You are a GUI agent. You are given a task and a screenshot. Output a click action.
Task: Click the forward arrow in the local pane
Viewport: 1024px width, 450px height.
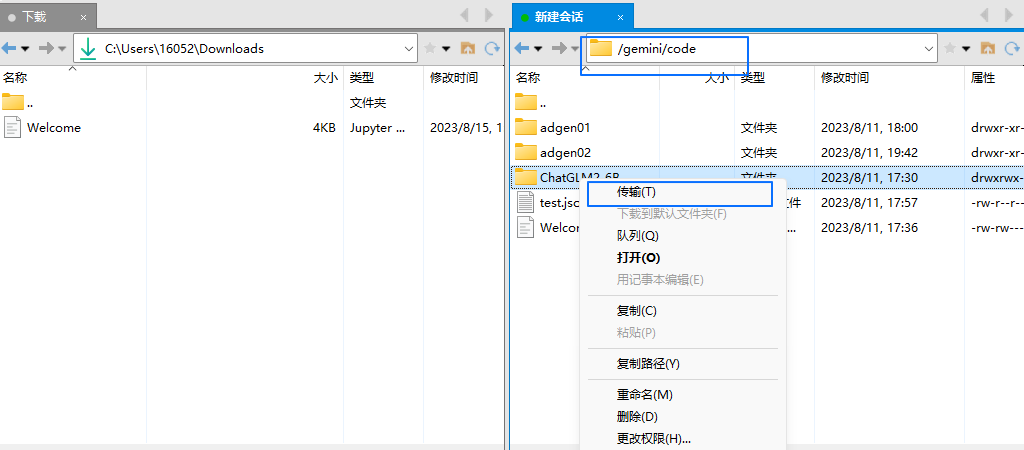click(46, 48)
